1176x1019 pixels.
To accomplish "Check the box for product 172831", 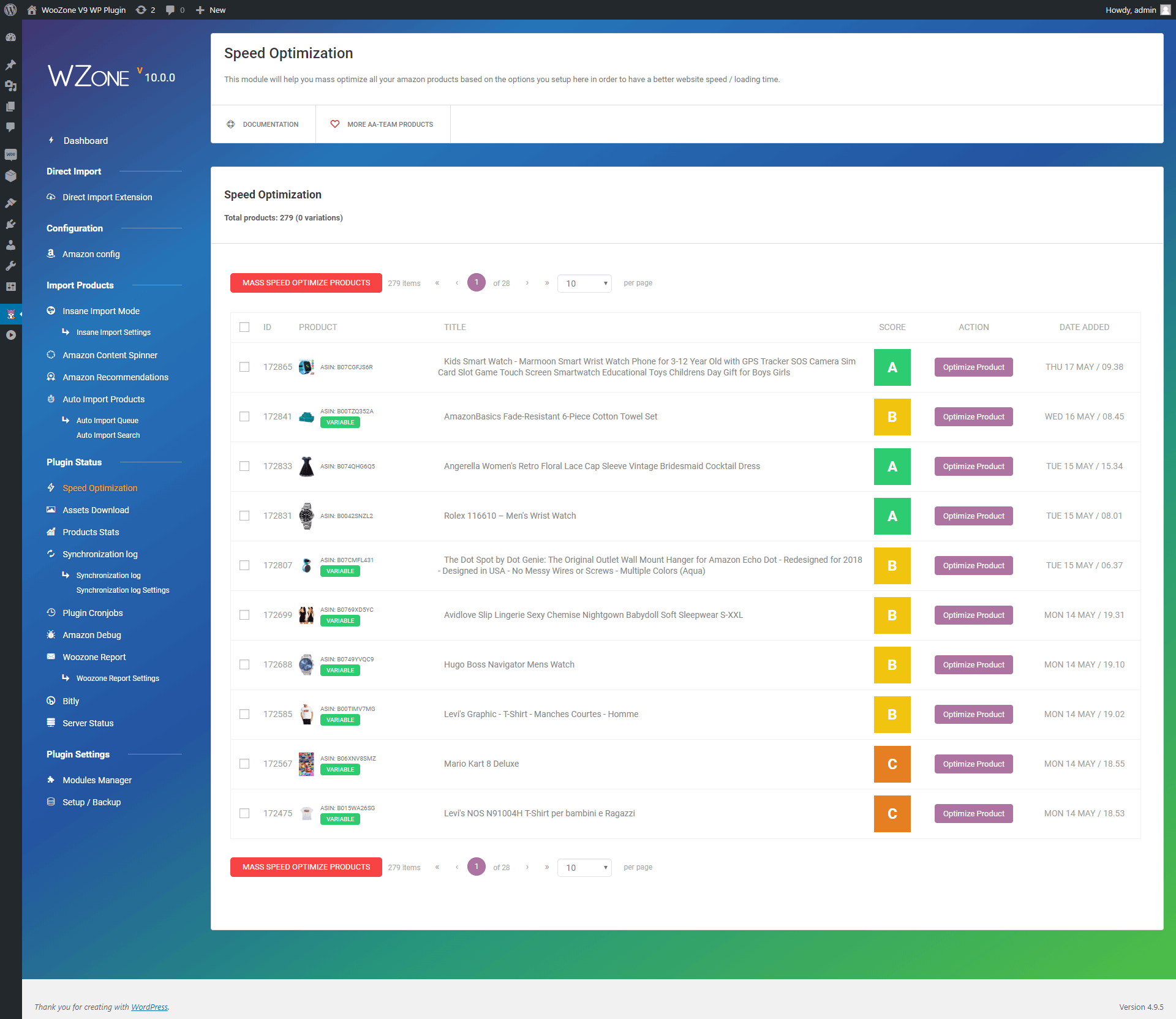I will coord(244,516).
